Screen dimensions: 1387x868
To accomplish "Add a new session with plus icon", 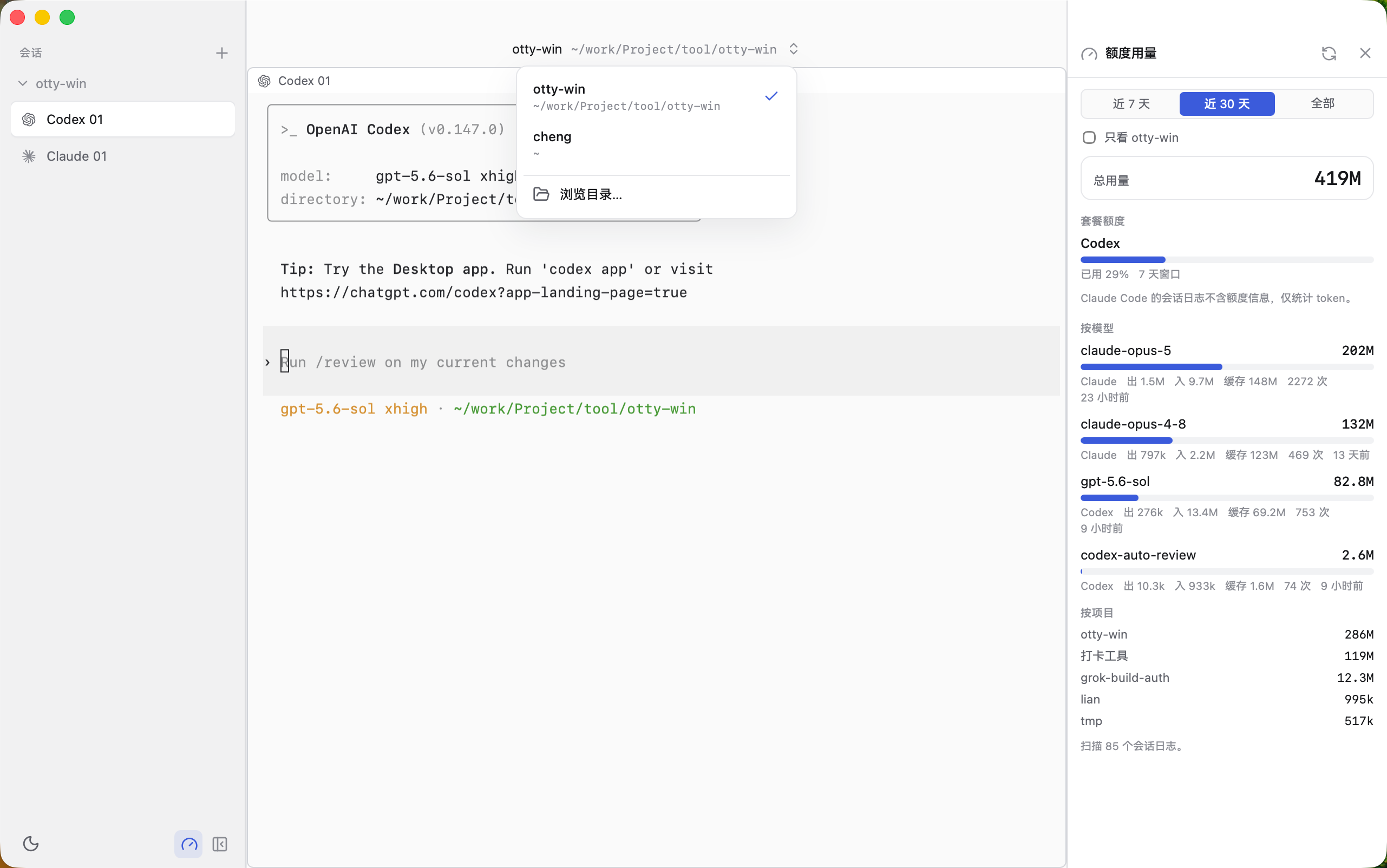I will [x=221, y=53].
